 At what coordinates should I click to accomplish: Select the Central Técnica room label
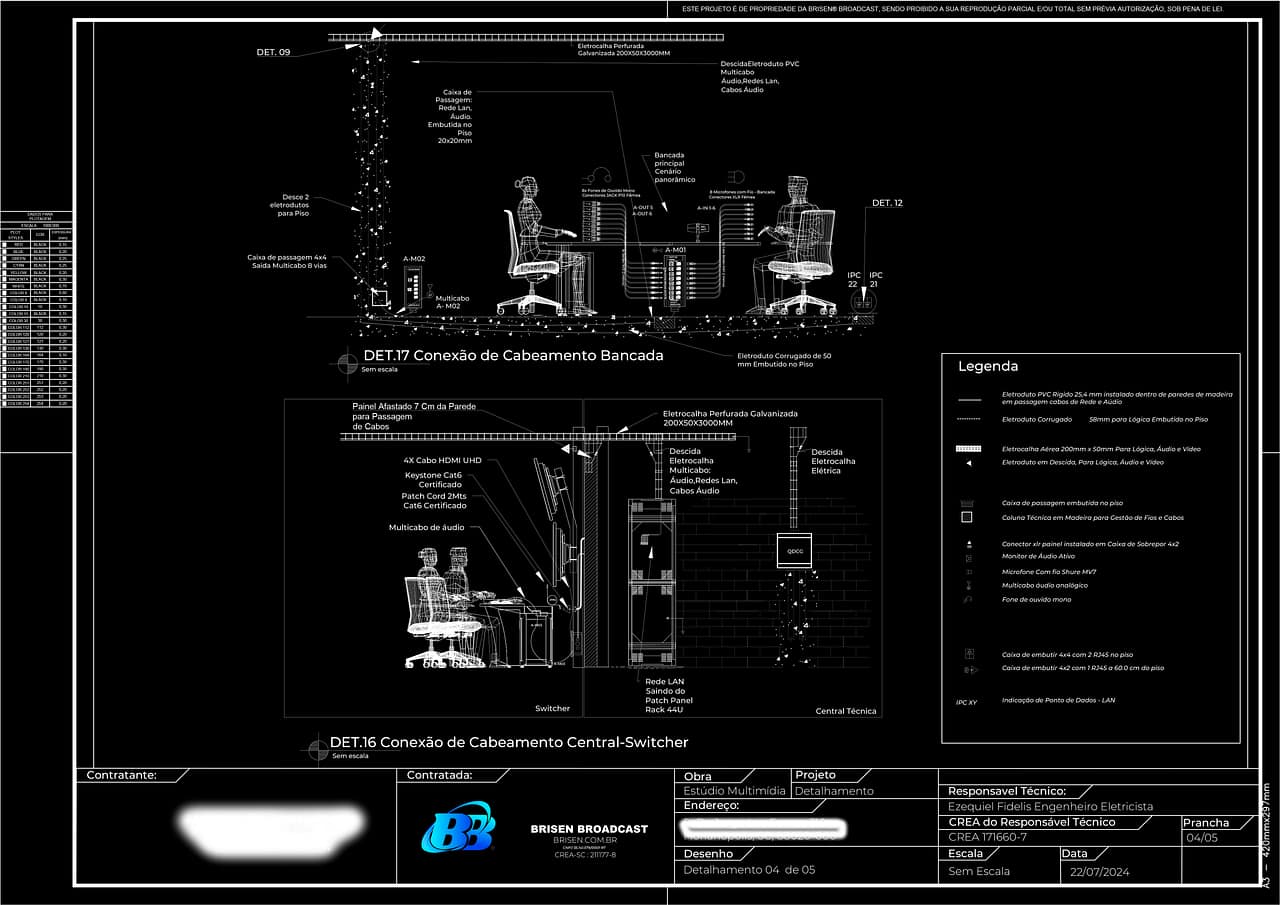pyautogui.click(x=846, y=711)
